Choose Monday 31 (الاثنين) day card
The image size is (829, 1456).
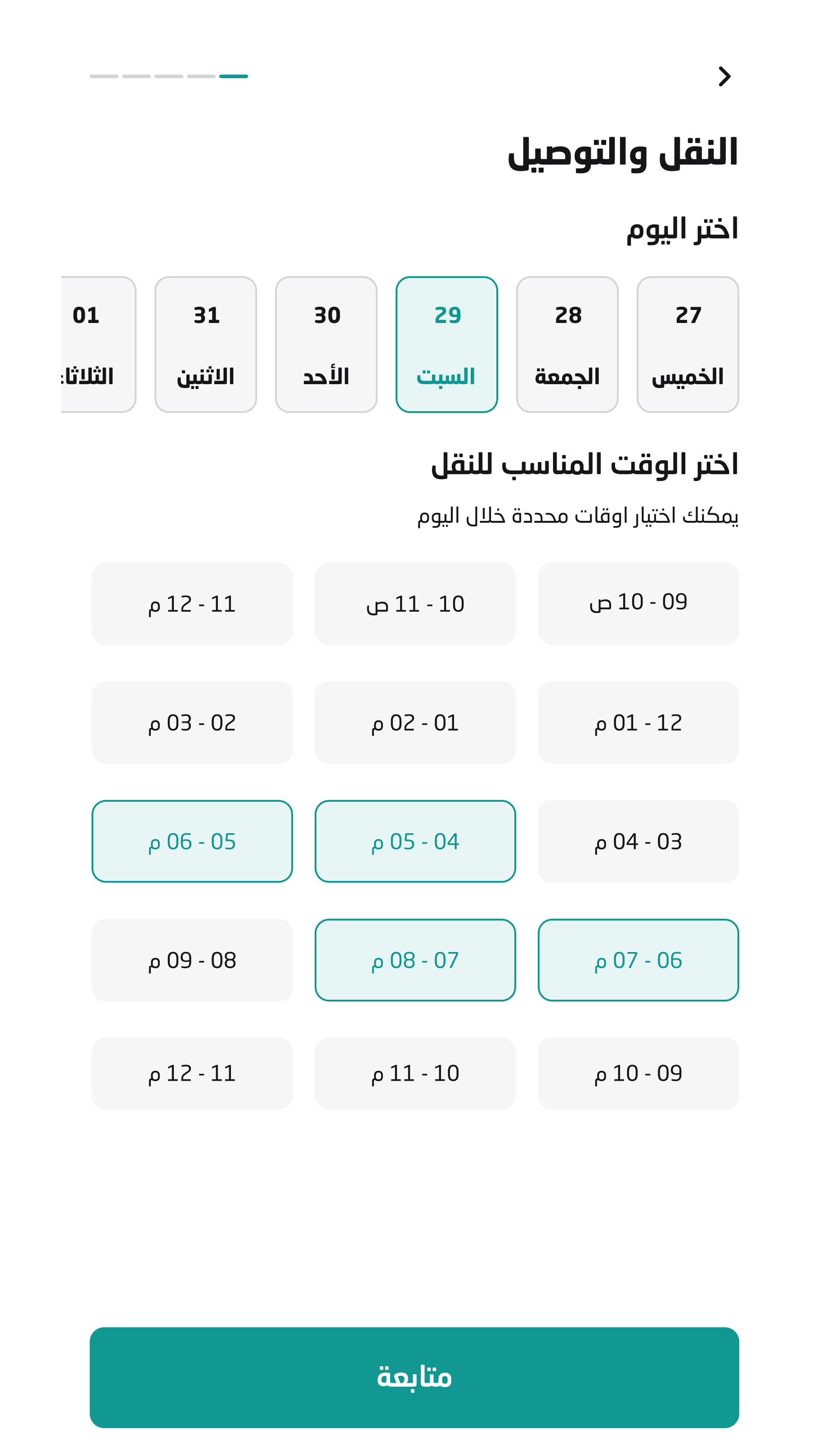[206, 344]
